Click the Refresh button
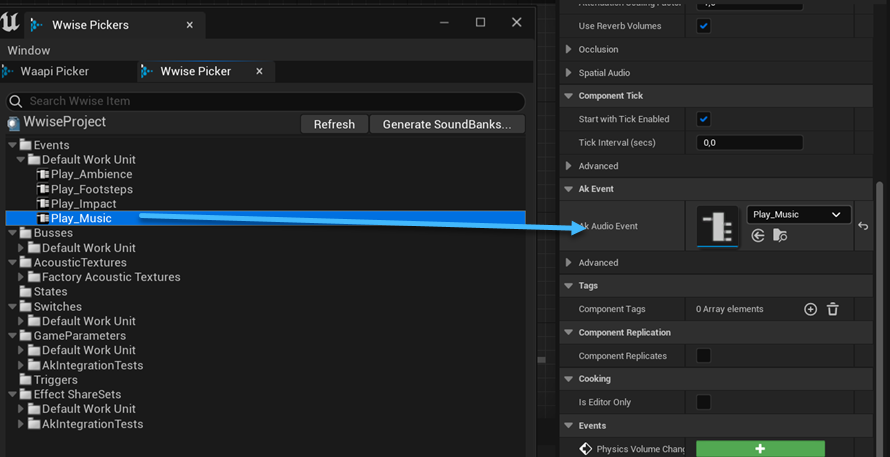The width and height of the screenshot is (890, 457). [x=334, y=124]
